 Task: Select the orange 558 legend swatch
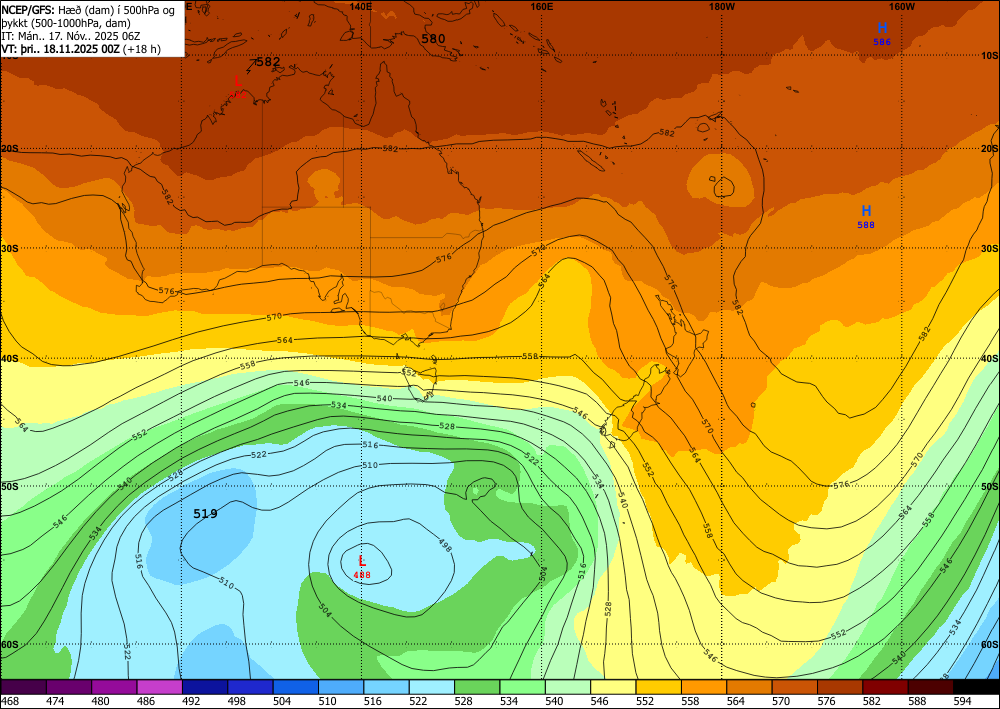coord(703,687)
